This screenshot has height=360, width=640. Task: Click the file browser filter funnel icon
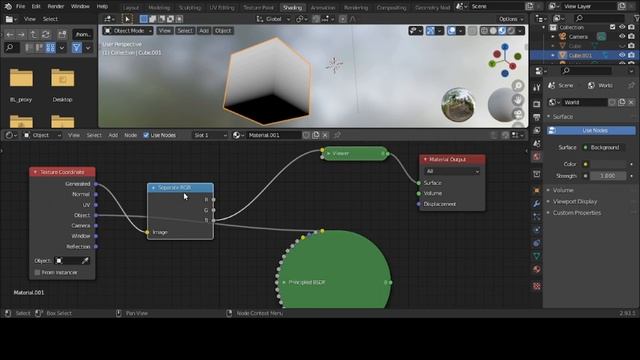pyautogui.click(x=76, y=48)
